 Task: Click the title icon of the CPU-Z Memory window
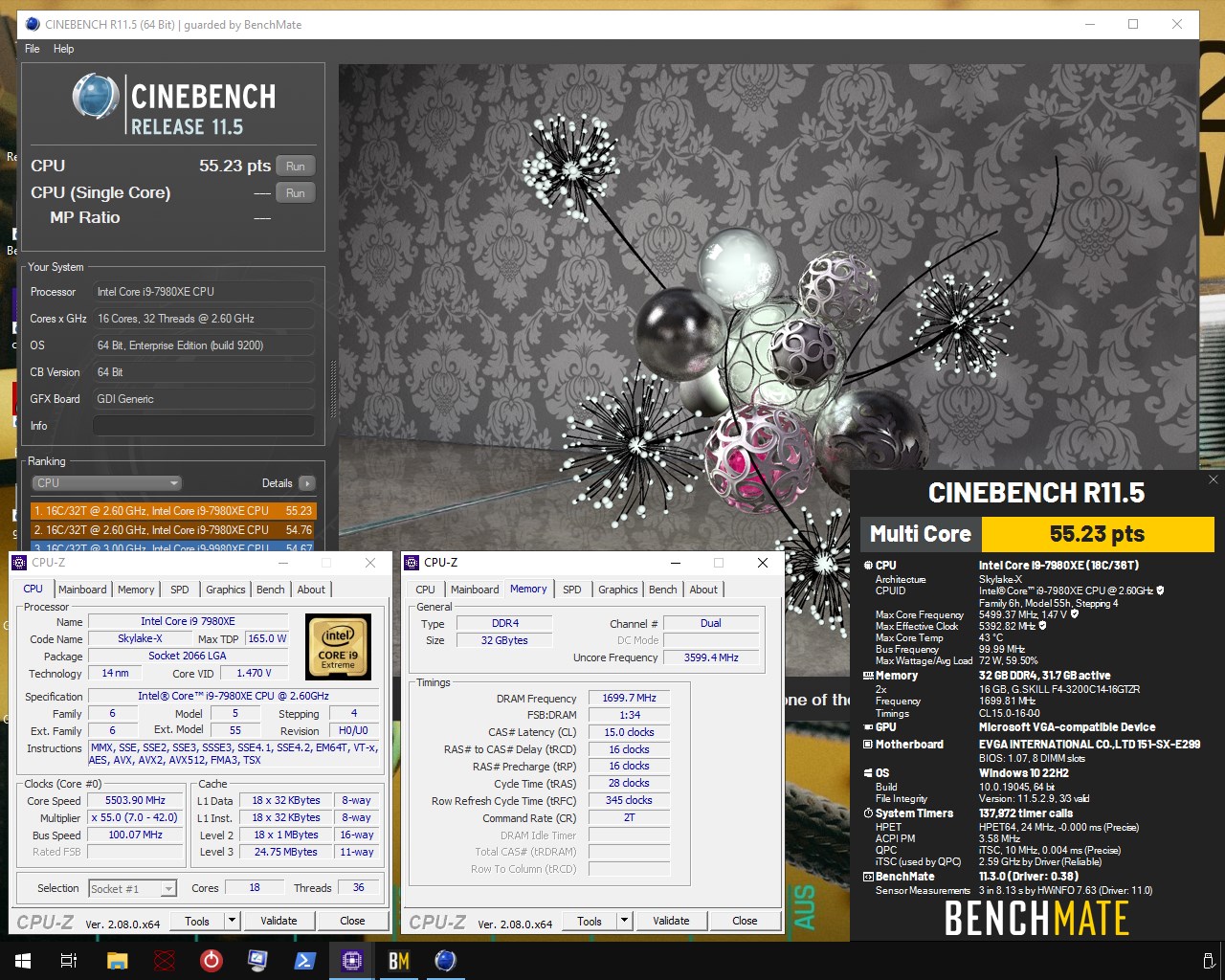coord(412,563)
